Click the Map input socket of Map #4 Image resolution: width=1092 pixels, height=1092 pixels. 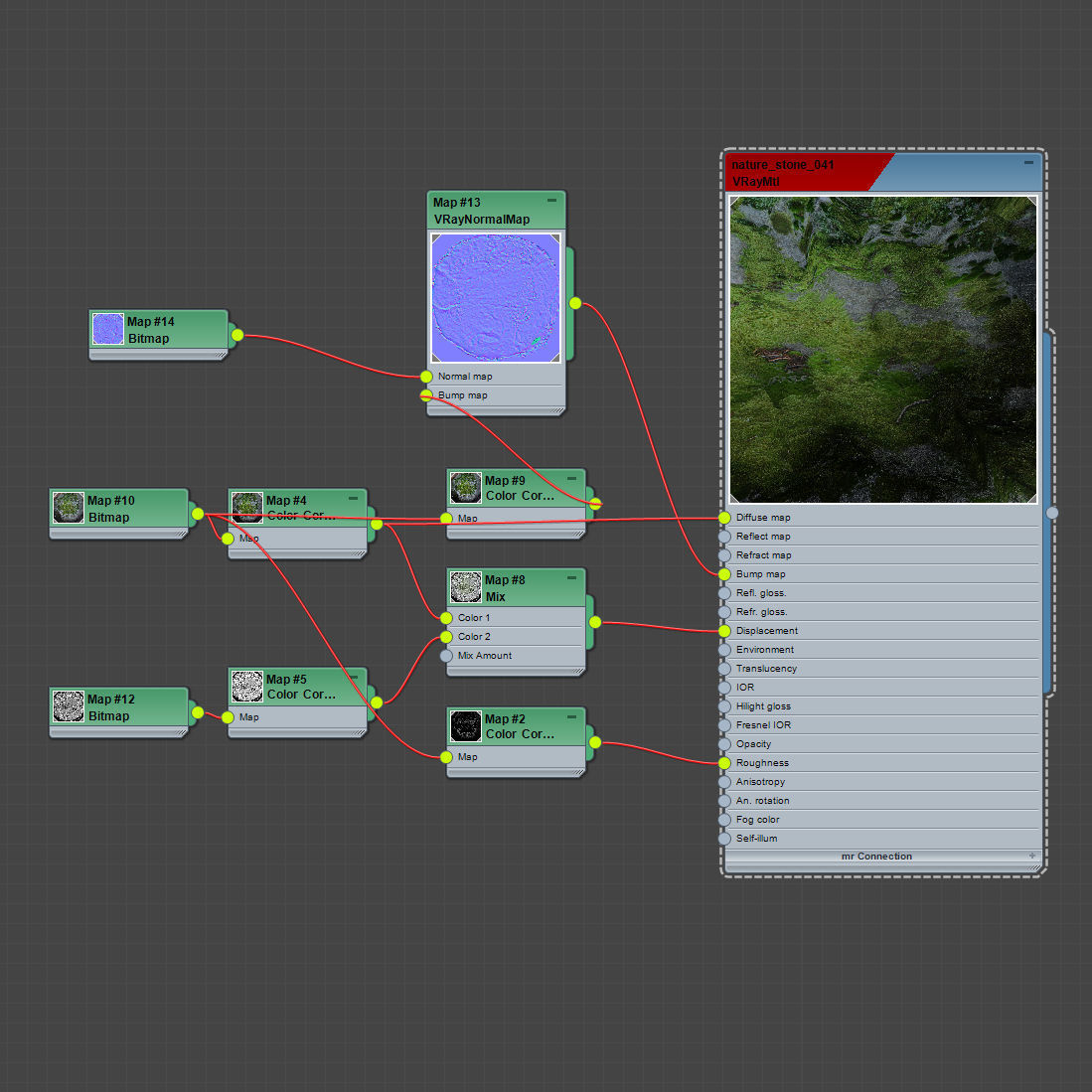(228, 539)
